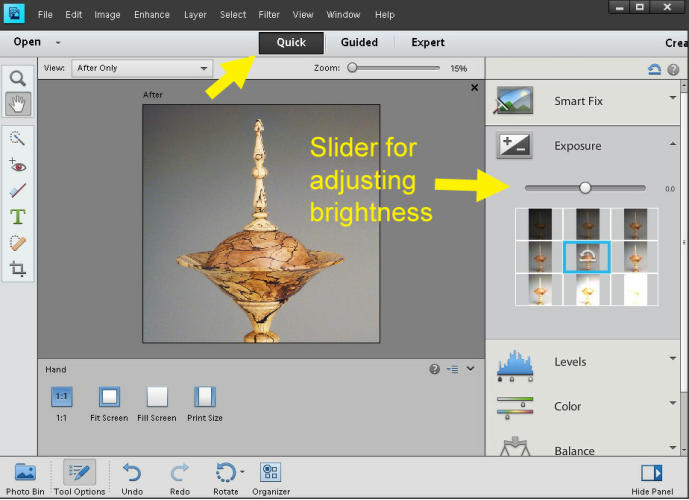The width and height of the screenshot is (689, 500).
Task: Select the Zoom magnifier tool
Action: tap(17, 78)
